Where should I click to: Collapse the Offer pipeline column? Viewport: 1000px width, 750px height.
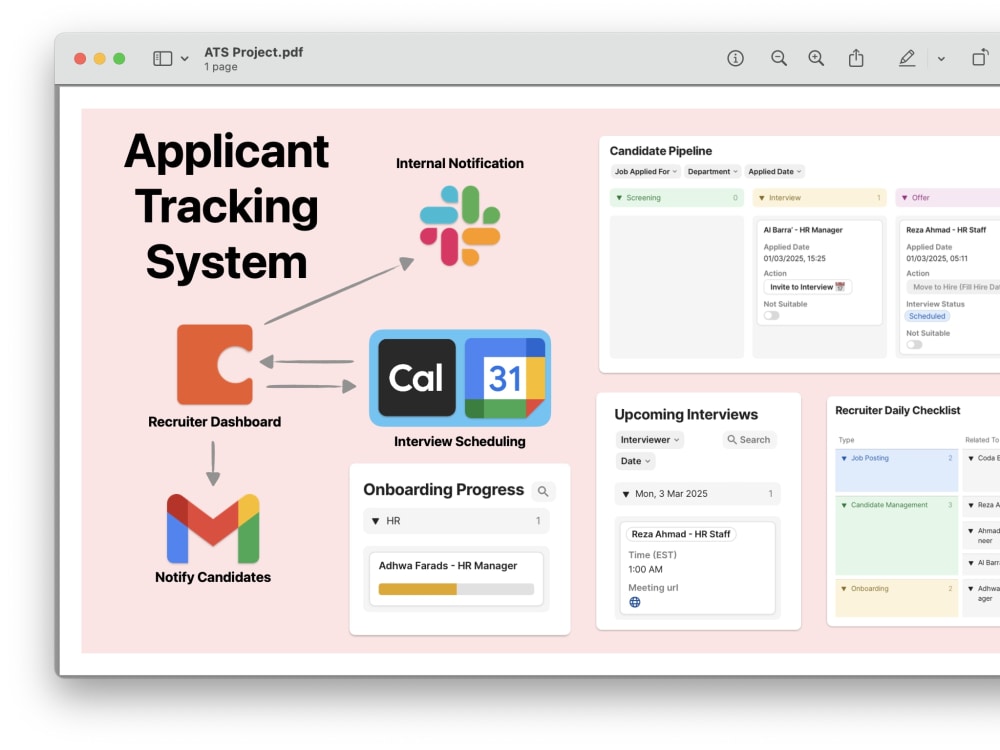[x=904, y=198]
